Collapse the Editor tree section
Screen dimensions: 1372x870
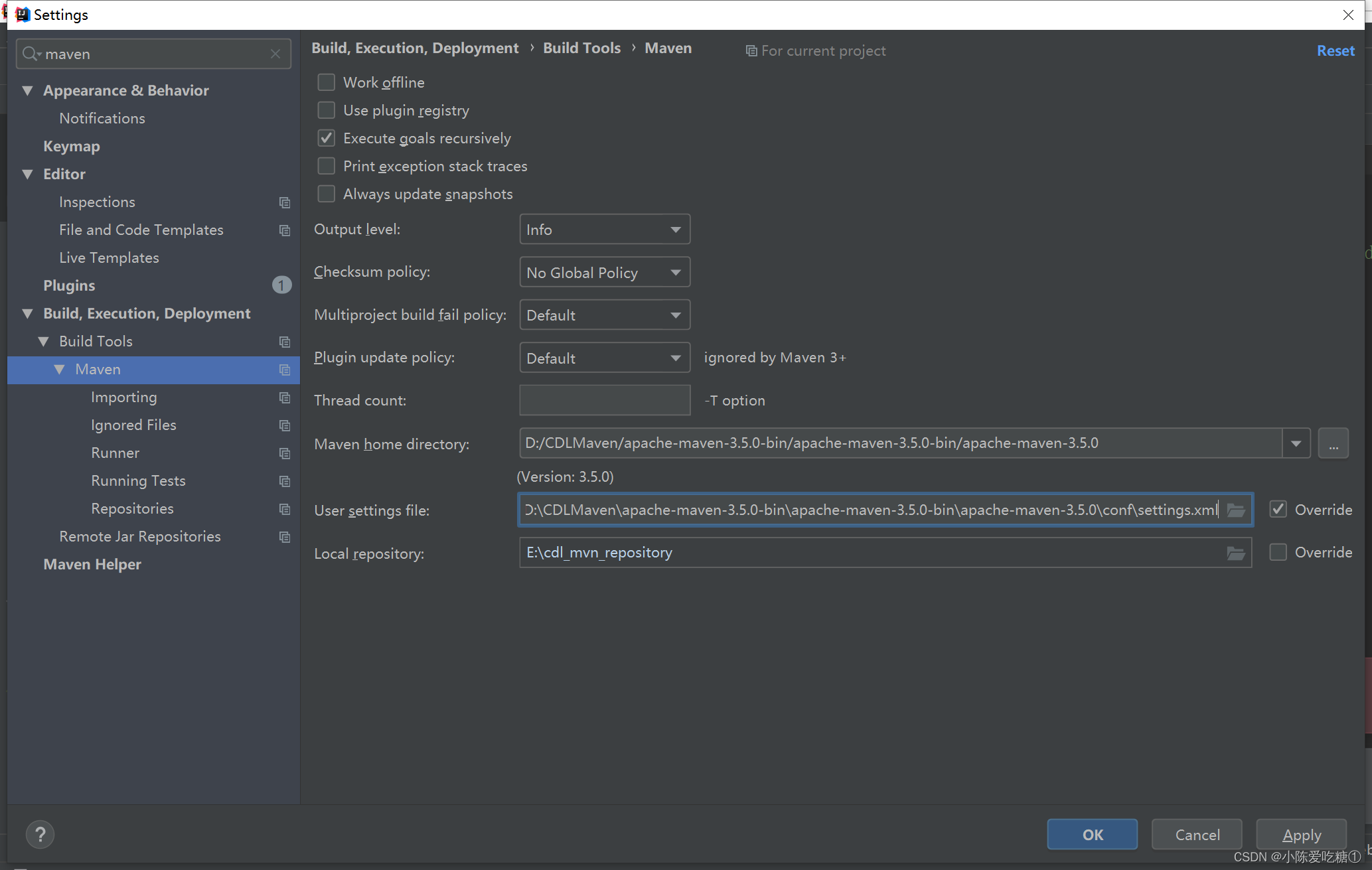pos(28,174)
